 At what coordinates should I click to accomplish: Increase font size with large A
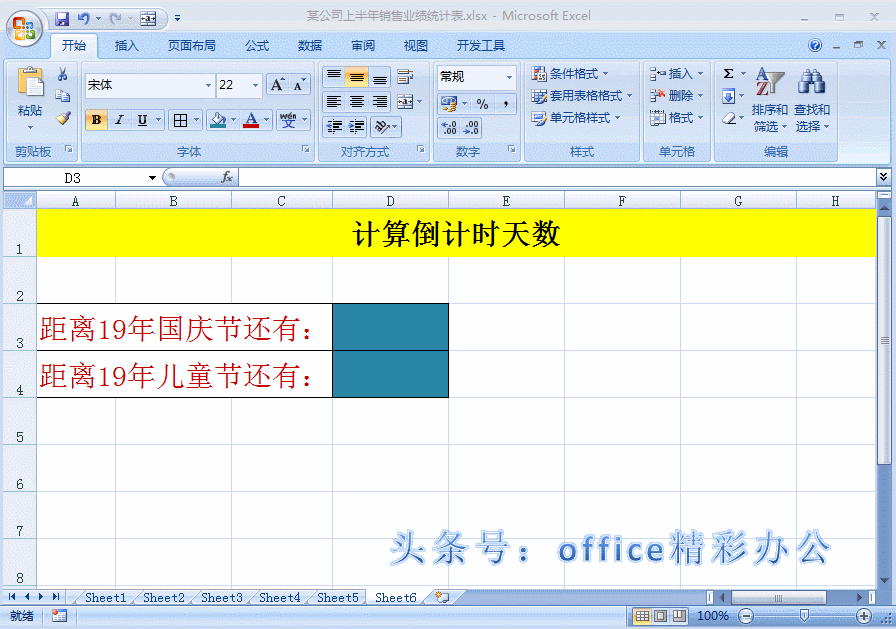(x=277, y=85)
